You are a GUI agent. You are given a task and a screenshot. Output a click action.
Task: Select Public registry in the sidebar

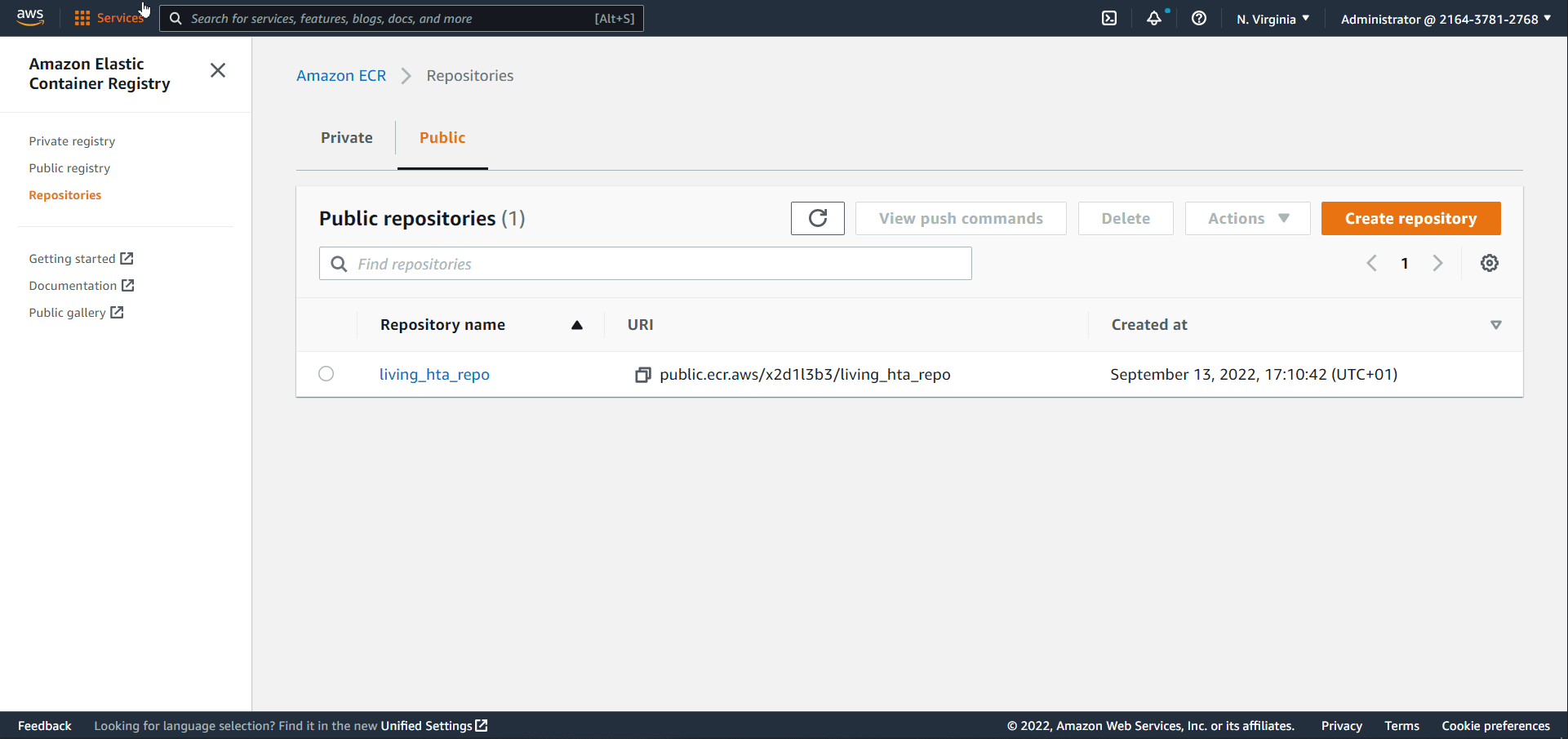[x=69, y=167]
